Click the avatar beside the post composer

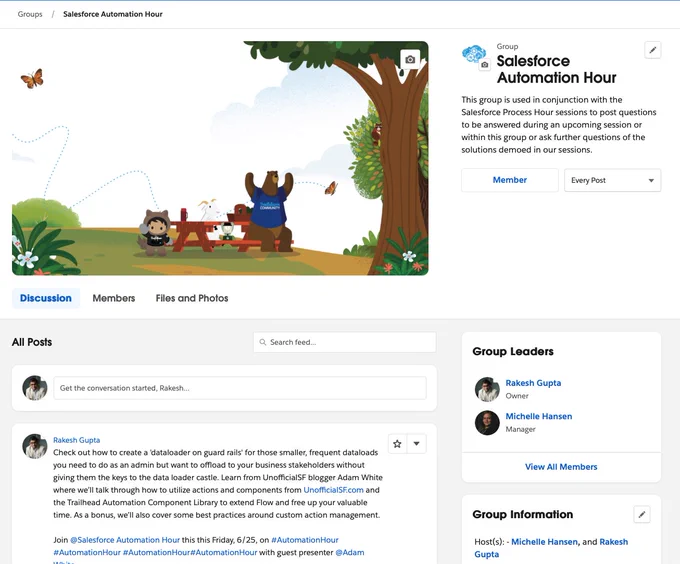point(35,388)
